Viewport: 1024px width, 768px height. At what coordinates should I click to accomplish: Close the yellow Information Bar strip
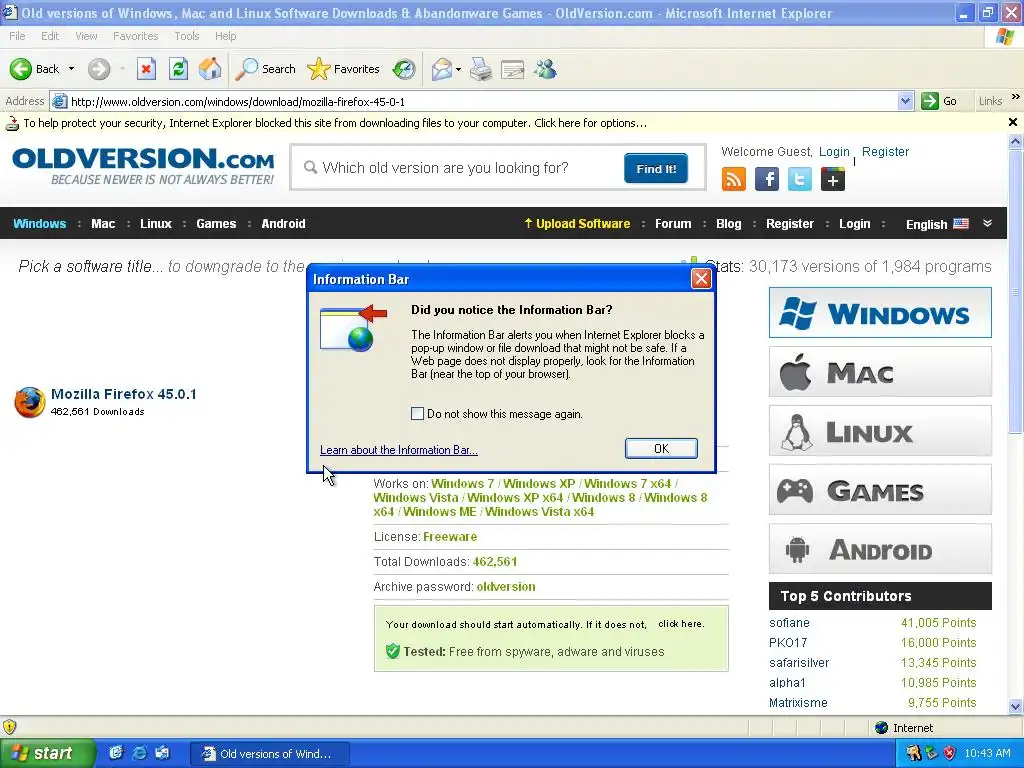point(1012,122)
